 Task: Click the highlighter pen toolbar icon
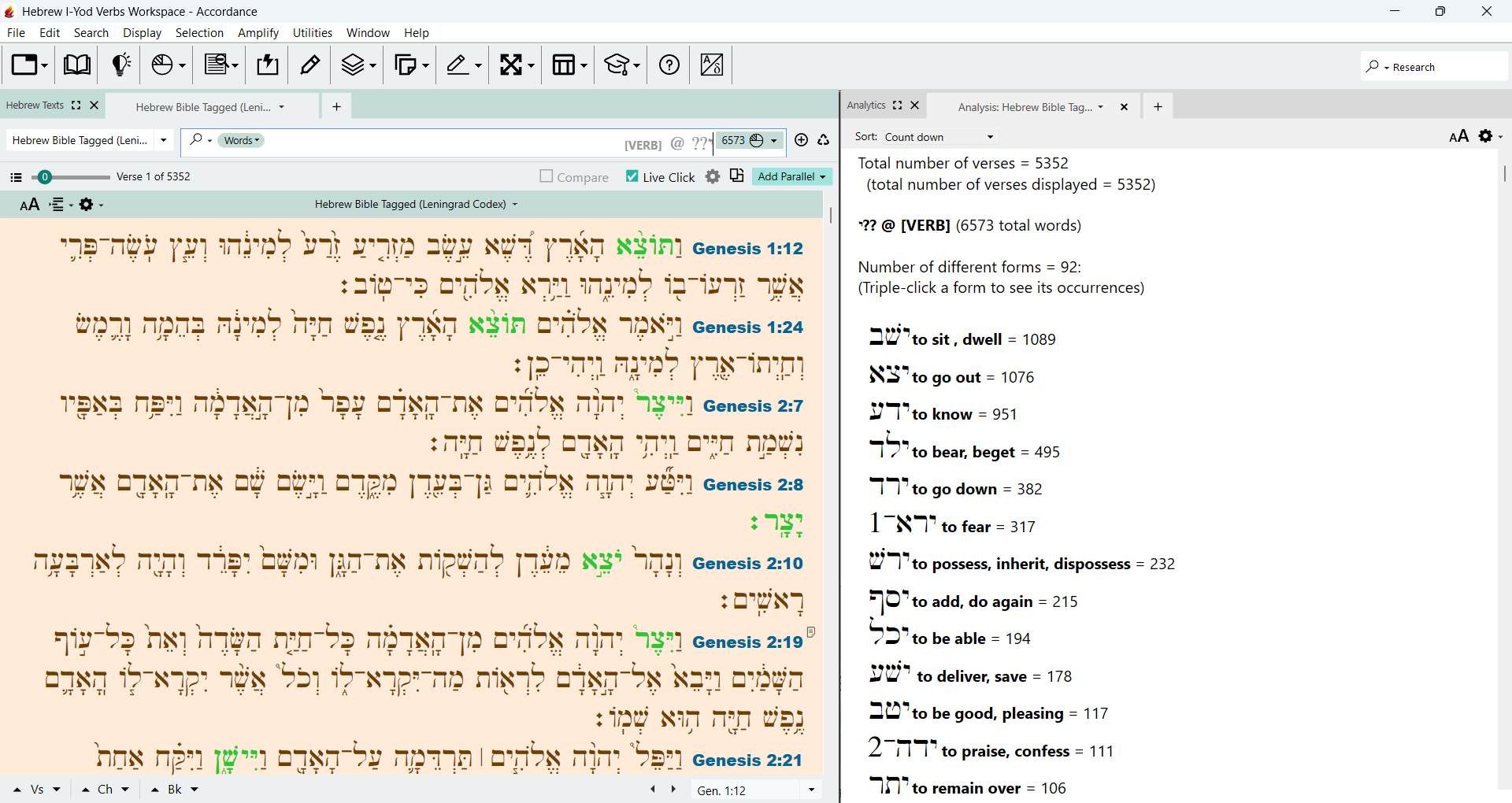[x=310, y=65]
